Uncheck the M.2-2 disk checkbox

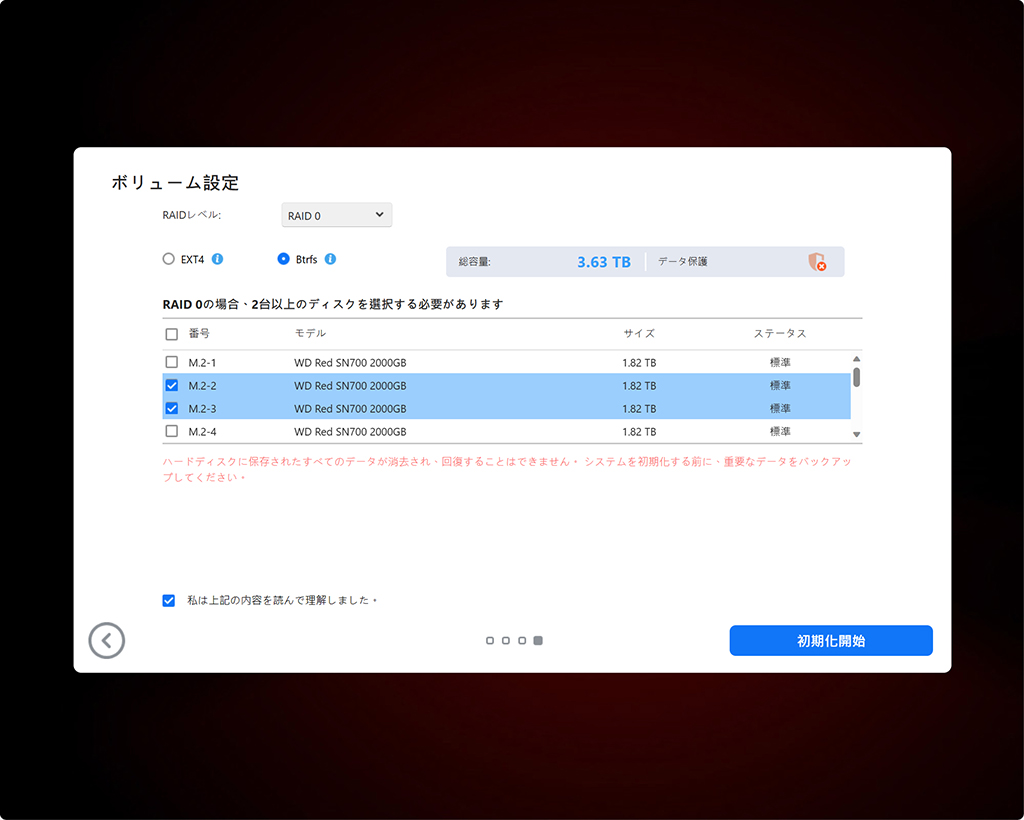click(x=172, y=385)
